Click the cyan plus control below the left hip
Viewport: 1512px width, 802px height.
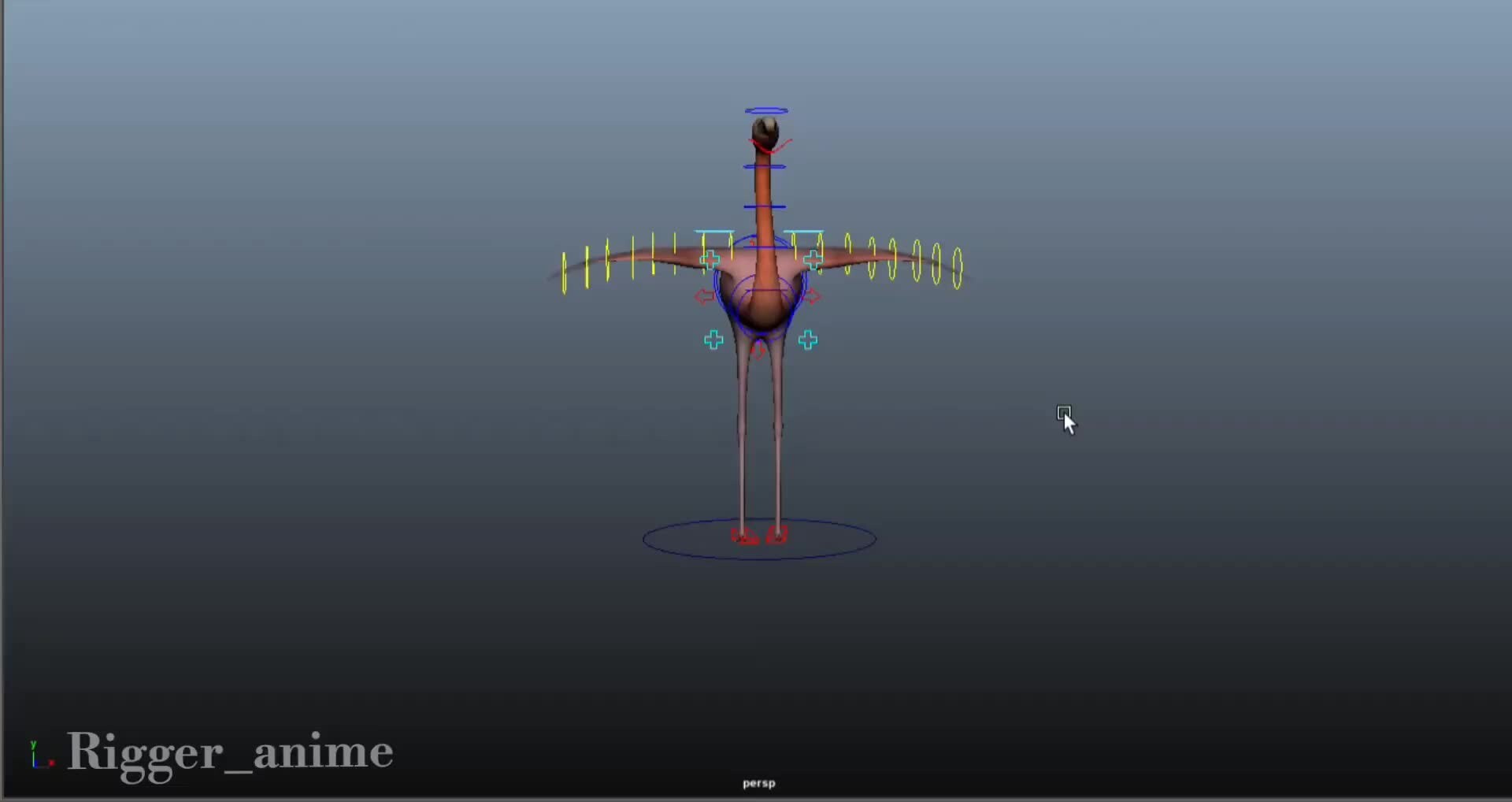713,340
